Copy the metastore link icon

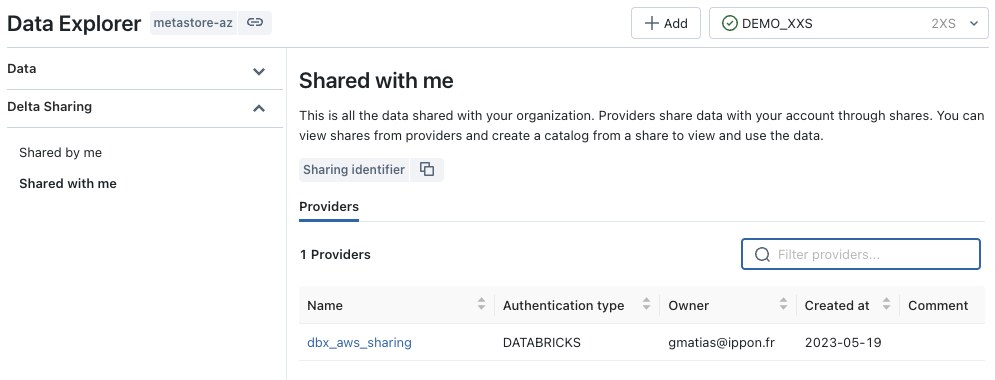[254, 23]
